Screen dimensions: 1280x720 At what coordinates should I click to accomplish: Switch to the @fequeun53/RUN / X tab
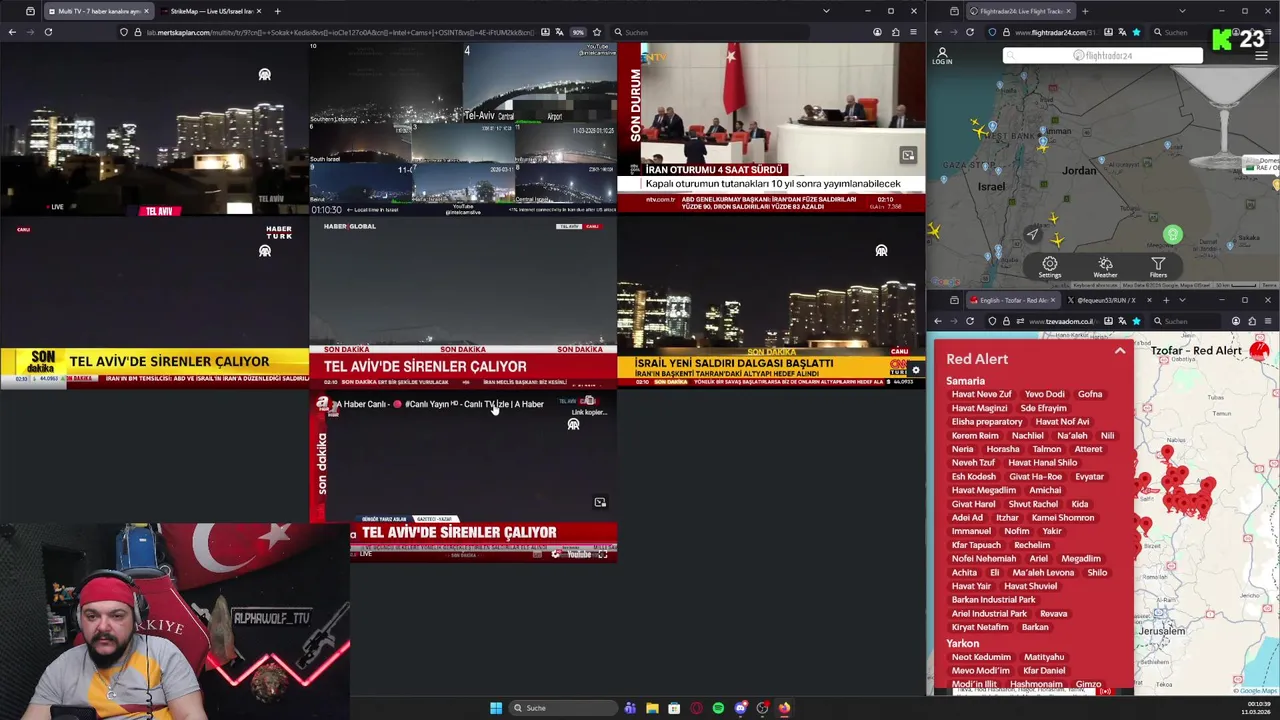(x=1105, y=300)
